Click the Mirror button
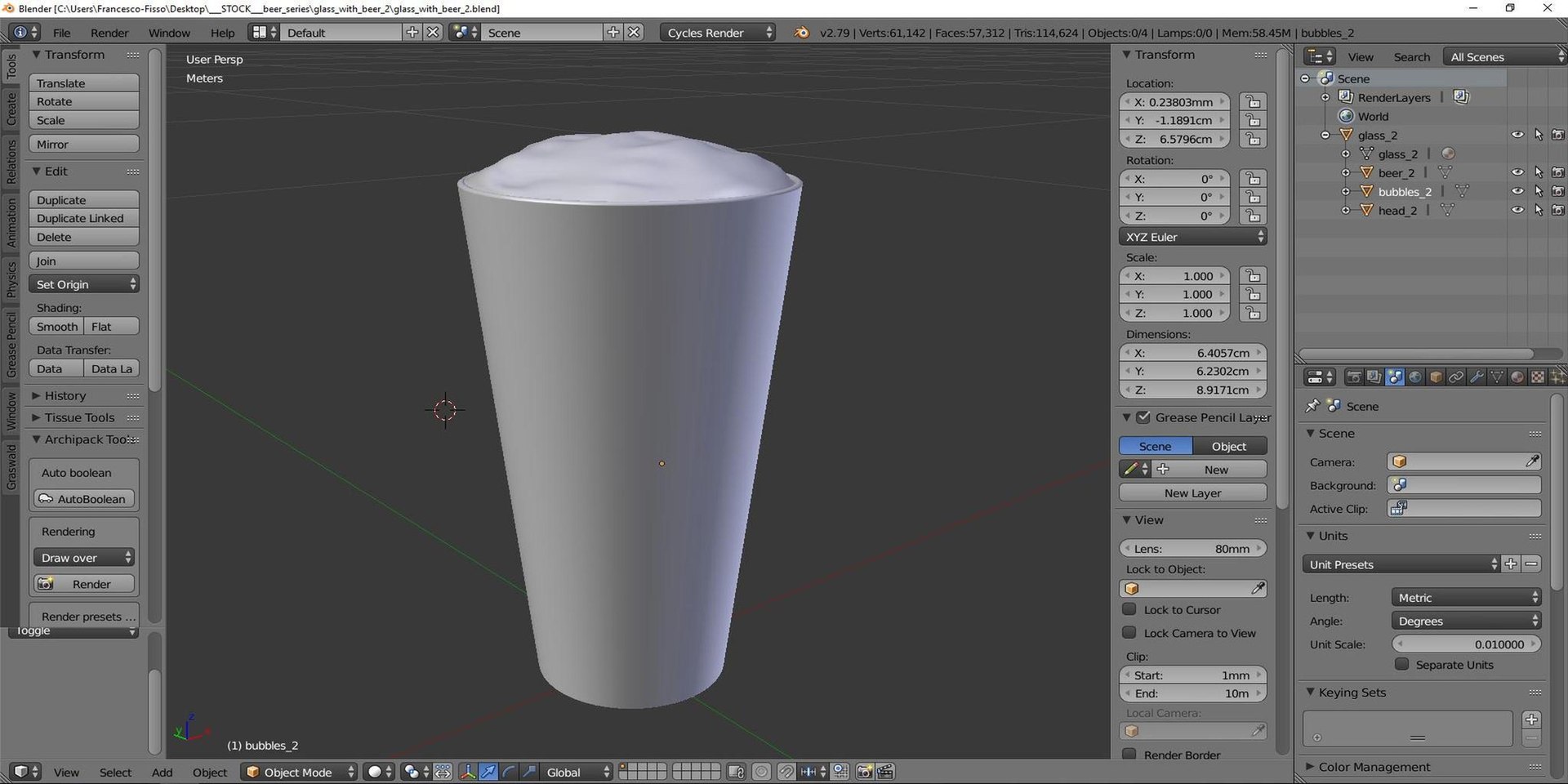Screen dimensions: 1568x784 click(x=84, y=145)
